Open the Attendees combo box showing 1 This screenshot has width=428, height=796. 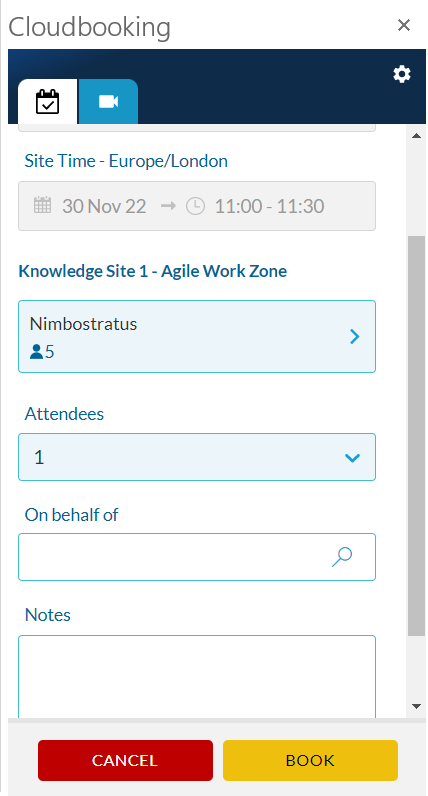point(197,457)
